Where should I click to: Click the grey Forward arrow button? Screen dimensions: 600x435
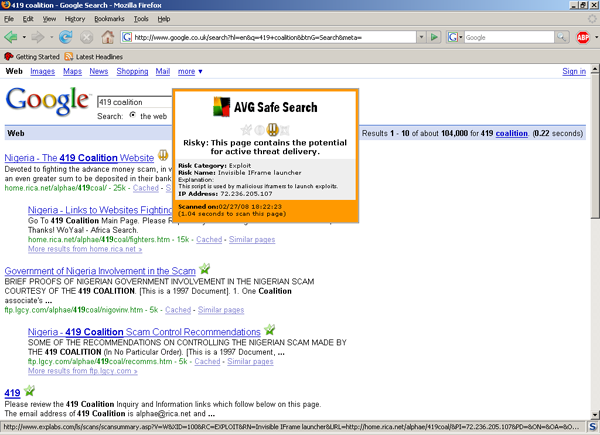click(x=38, y=37)
